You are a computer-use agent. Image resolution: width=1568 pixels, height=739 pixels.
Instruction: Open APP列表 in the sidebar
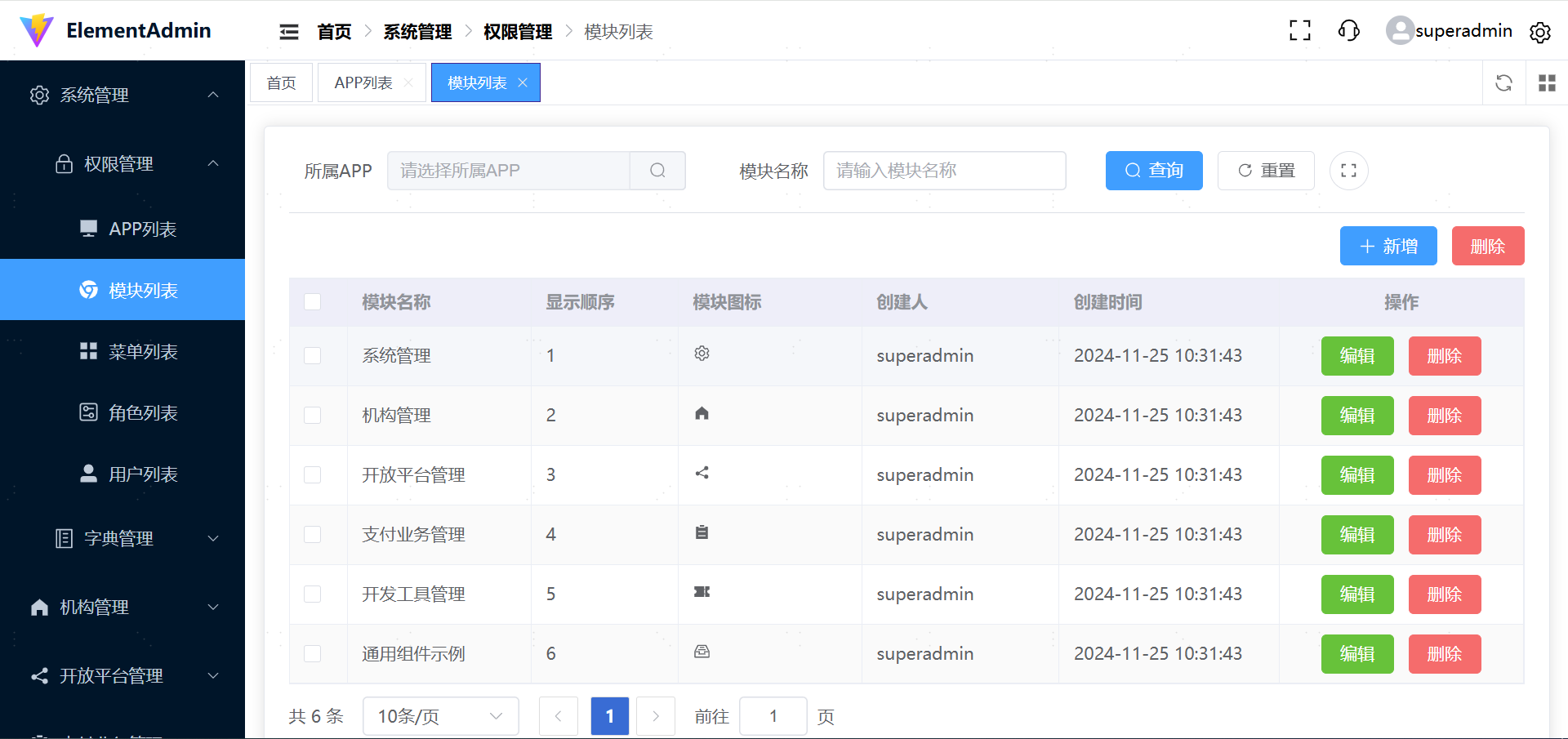click(122, 229)
